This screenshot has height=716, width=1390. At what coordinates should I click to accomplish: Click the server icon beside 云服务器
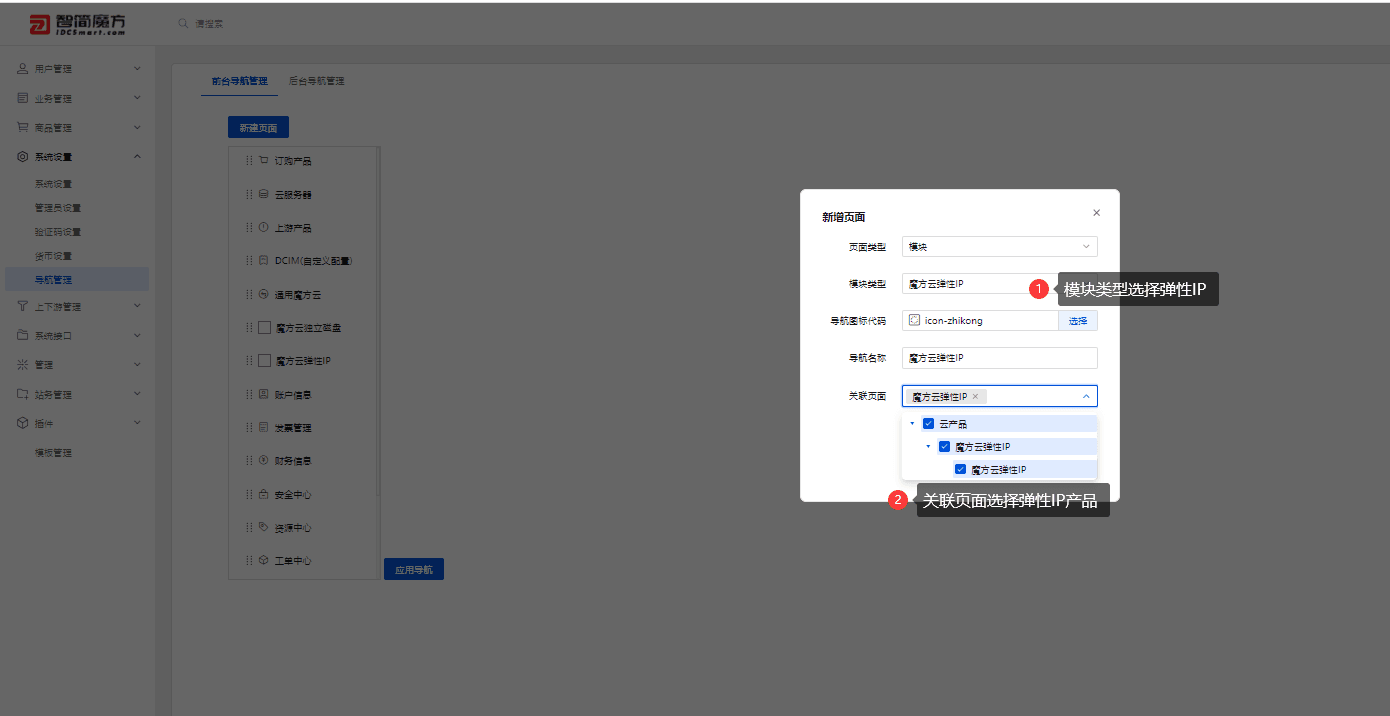(263, 194)
